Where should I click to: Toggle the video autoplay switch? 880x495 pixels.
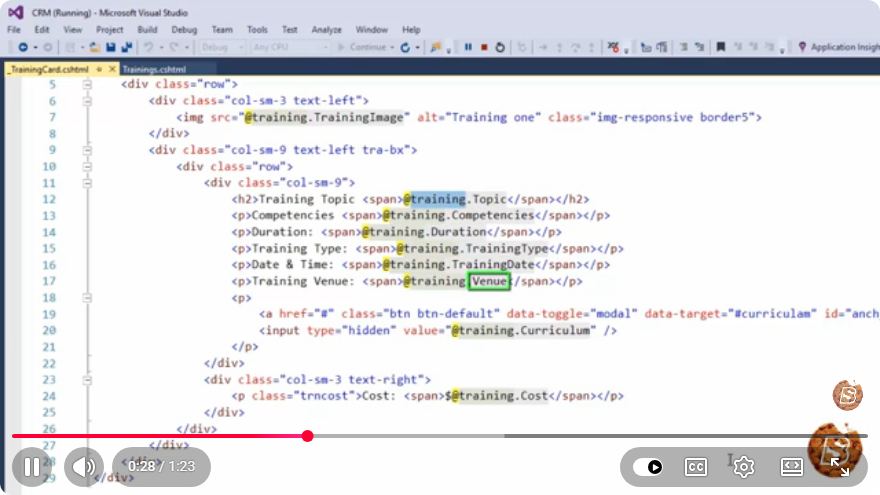647,467
